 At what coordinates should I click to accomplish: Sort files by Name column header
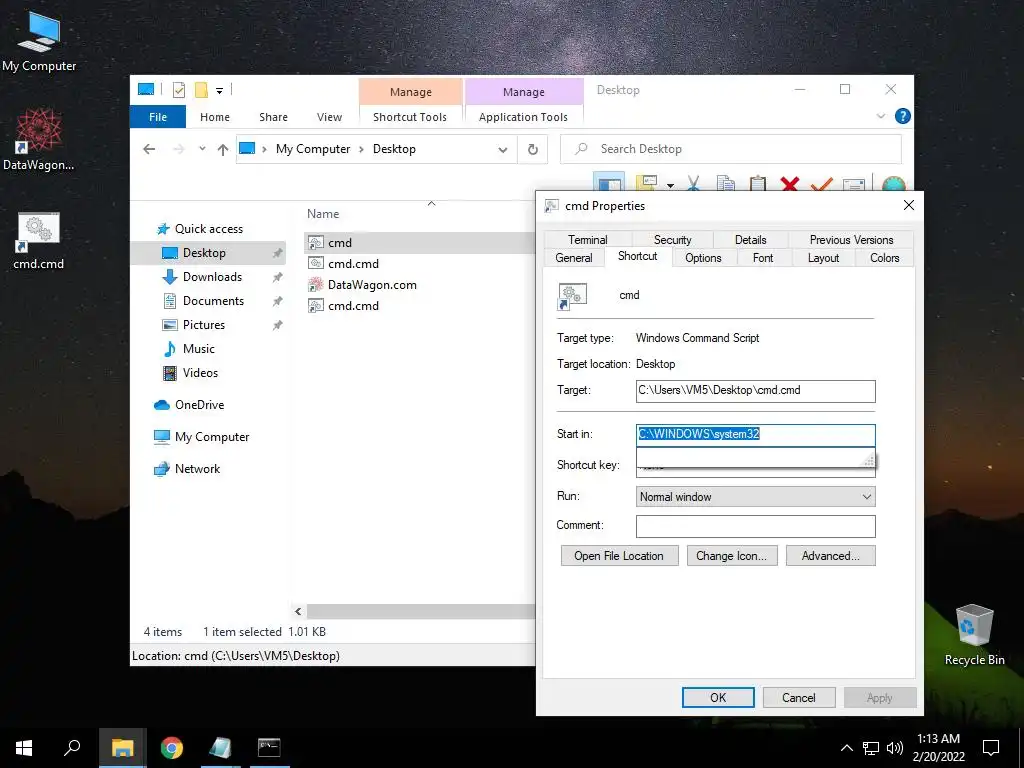click(x=323, y=214)
